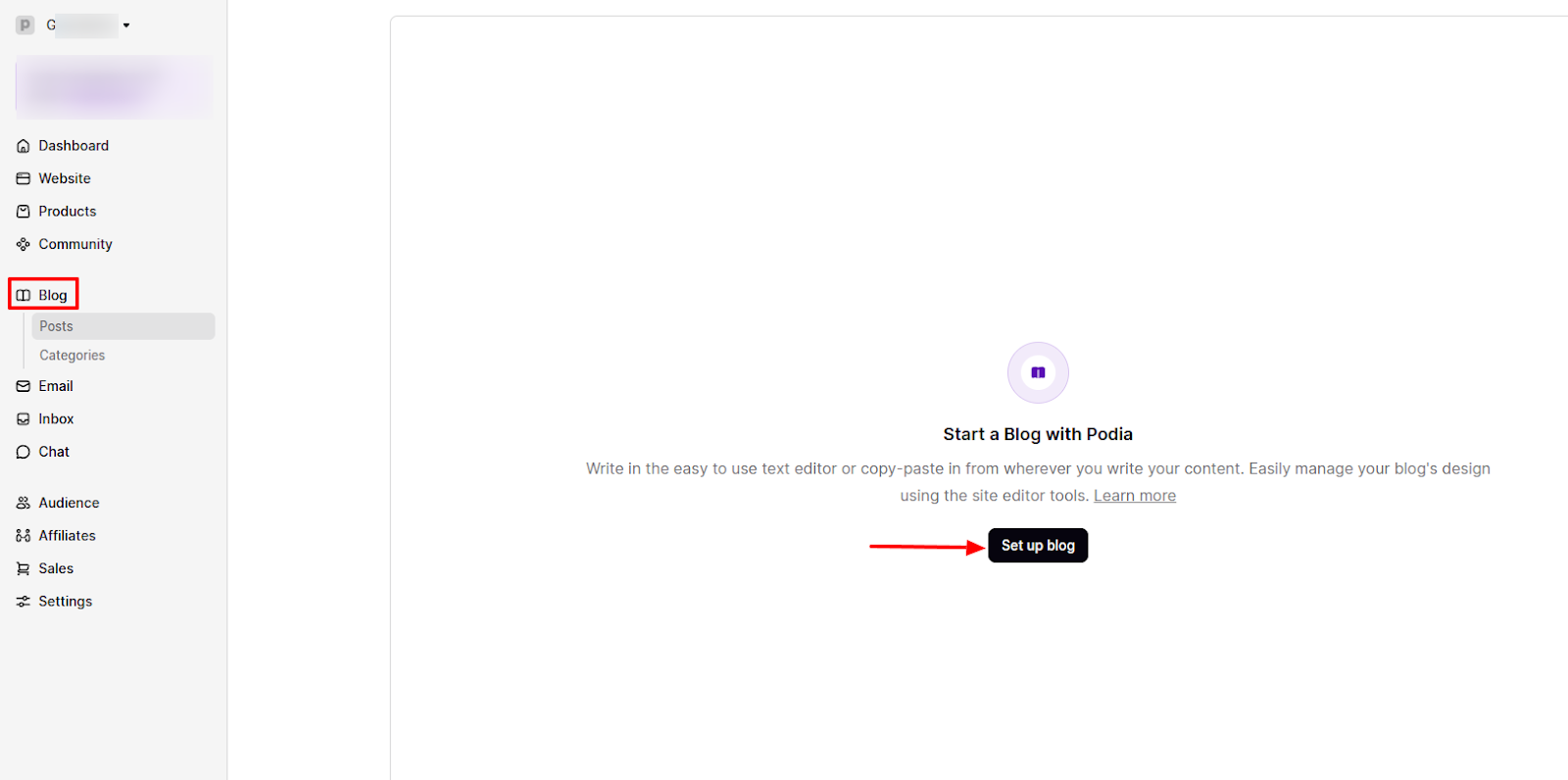The height and width of the screenshot is (780, 1568).
Task: Go to Email section
Action: pyautogui.click(x=56, y=386)
